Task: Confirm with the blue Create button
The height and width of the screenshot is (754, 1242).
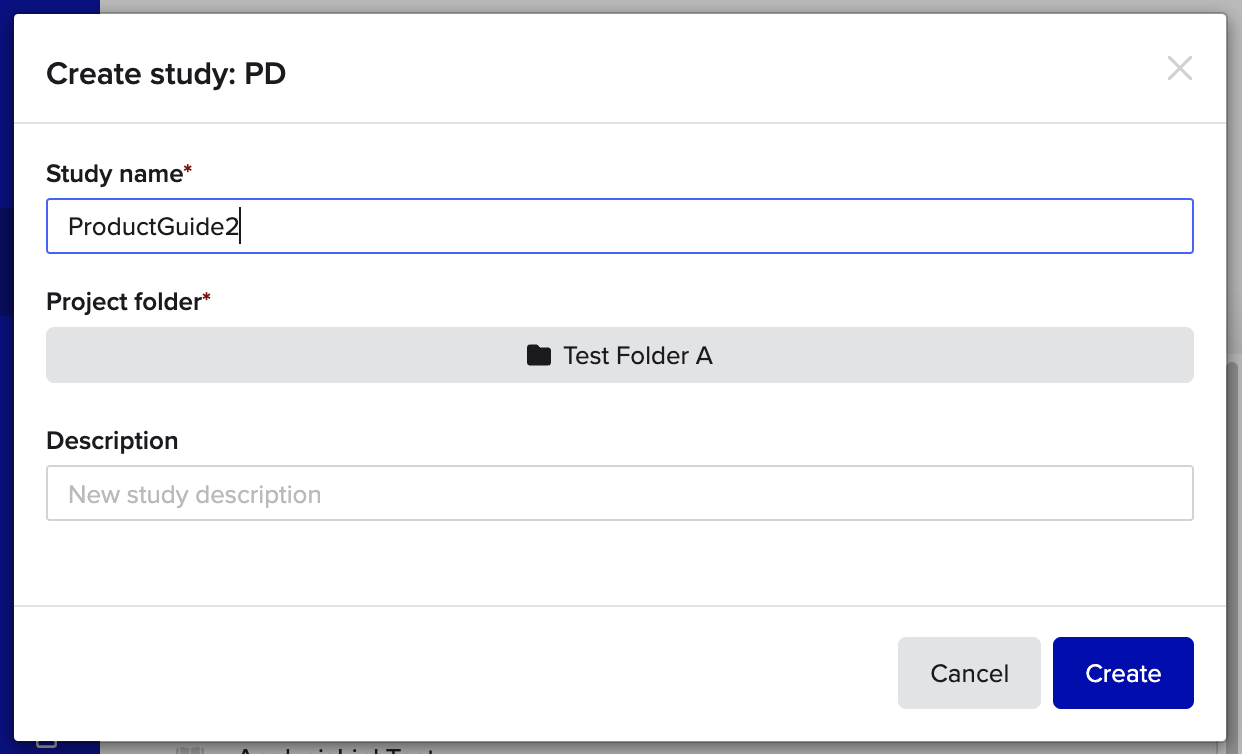Action: click(1123, 673)
